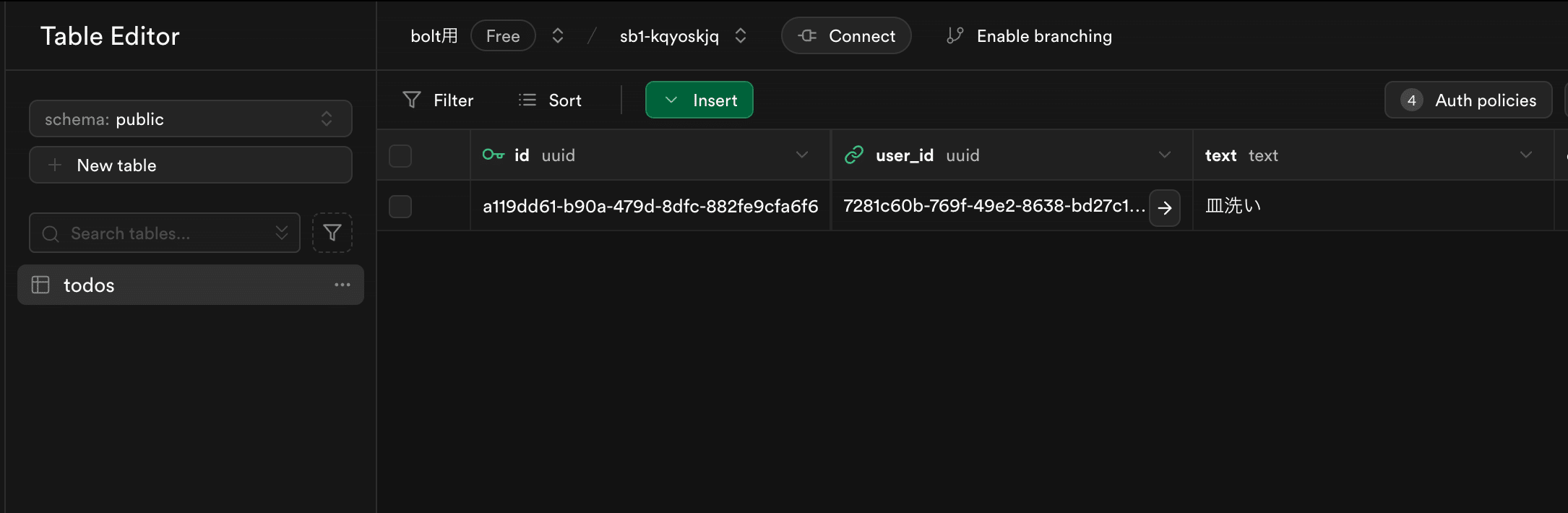Toggle the select-all rows header checkbox
The width and height of the screenshot is (1568, 513).
point(400,155)
